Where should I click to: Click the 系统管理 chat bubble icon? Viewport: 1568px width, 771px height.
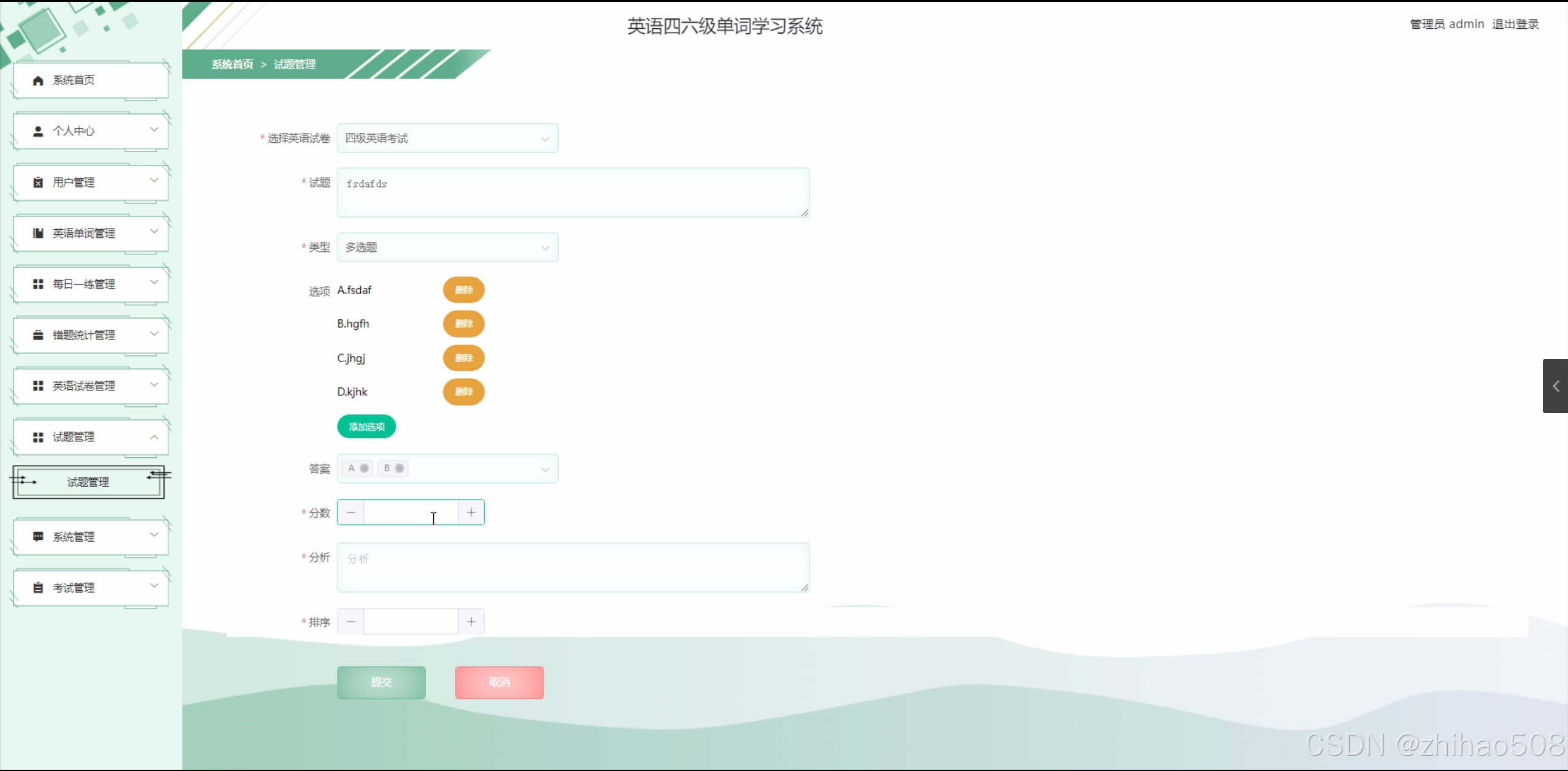pos(37,536)
